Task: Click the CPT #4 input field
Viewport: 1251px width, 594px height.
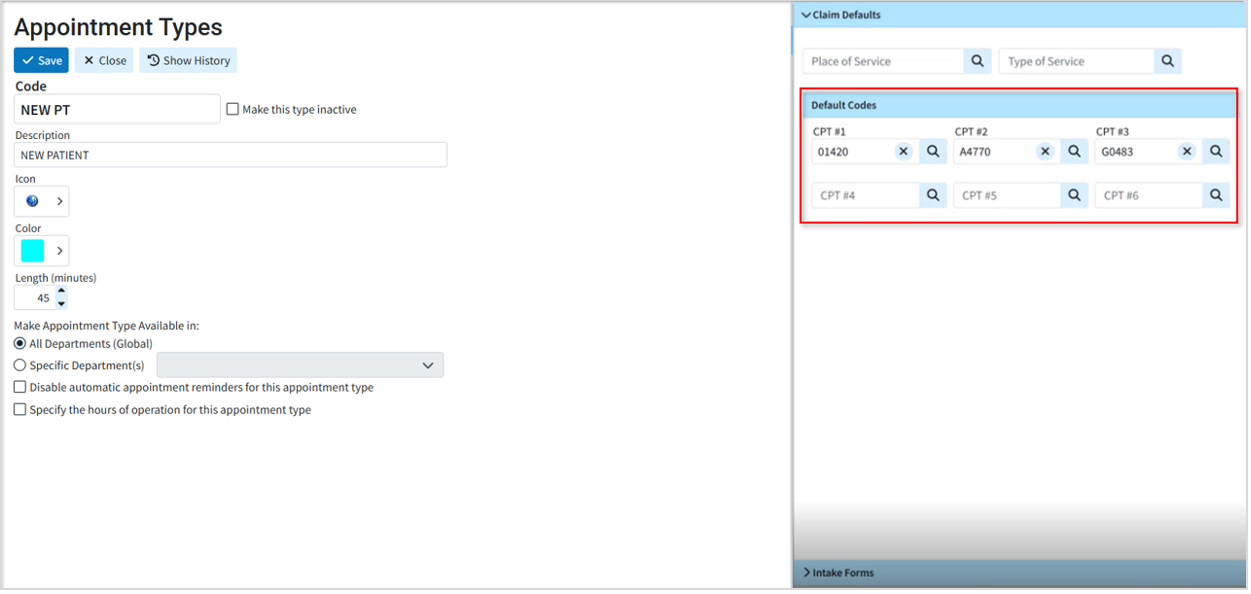Action: coord(866,195)
